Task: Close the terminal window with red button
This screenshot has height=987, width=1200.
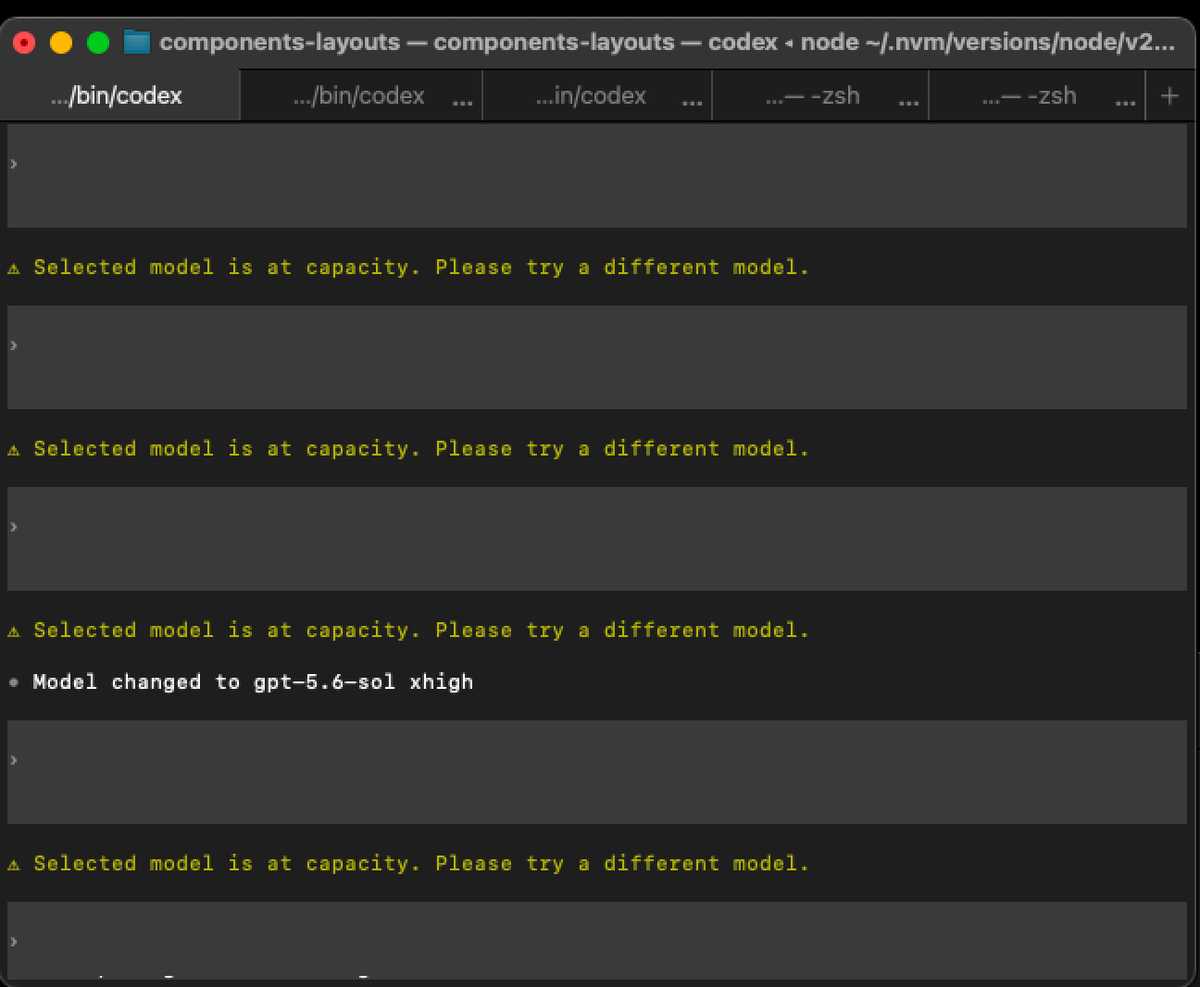Action: pyautogui.click(x=24, y=42)
